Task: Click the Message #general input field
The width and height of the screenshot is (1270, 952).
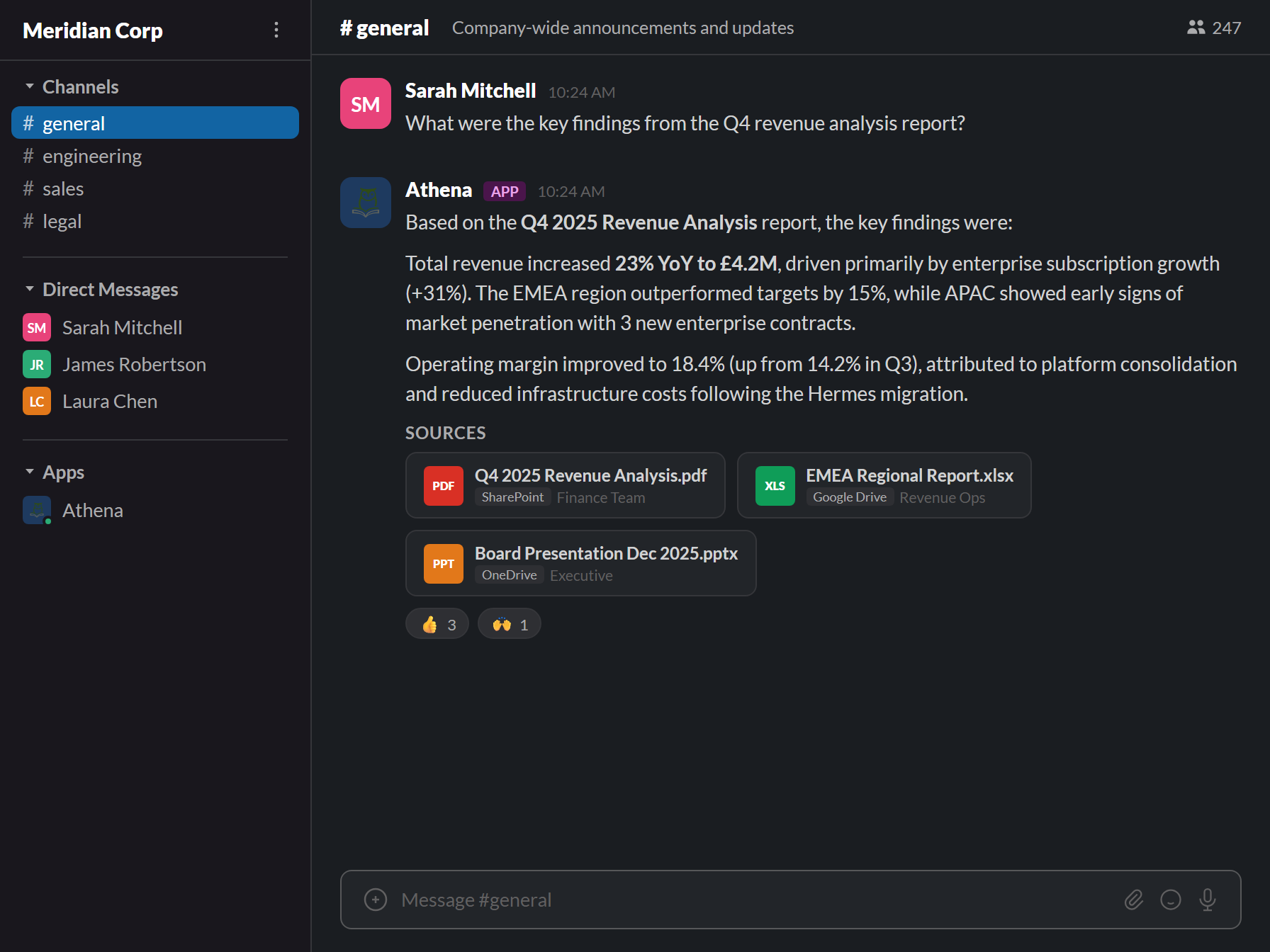Action: pos(709,900)
